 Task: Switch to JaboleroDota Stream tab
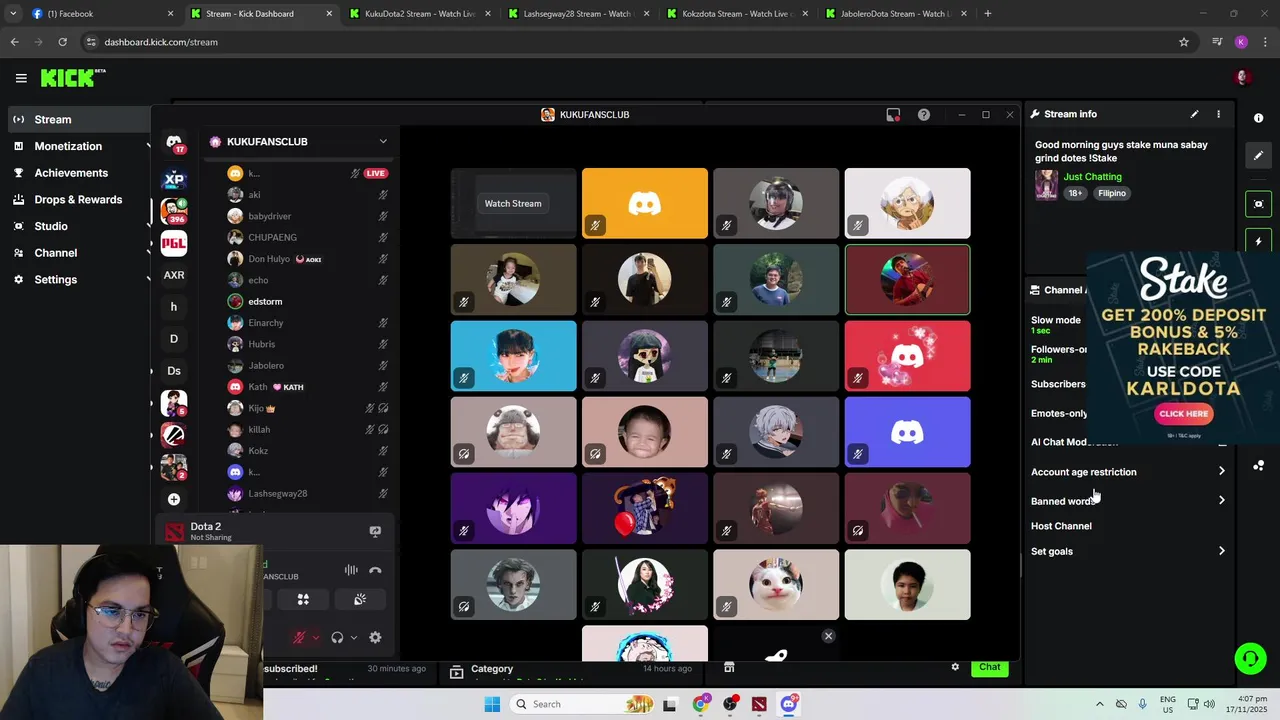click(x=895, y=14)
